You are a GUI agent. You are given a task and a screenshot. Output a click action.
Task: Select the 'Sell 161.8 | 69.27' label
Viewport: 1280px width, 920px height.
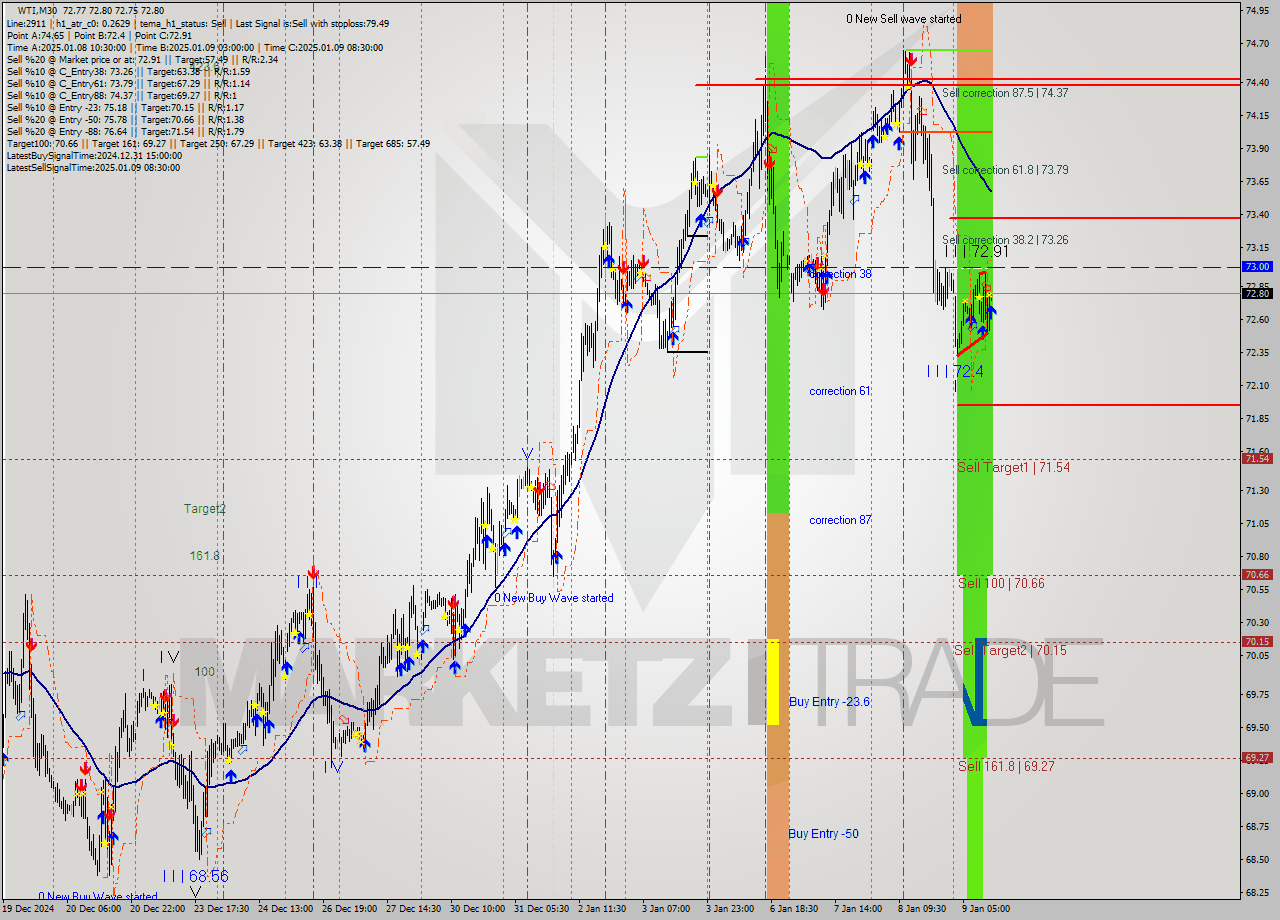pos(1006,766)
